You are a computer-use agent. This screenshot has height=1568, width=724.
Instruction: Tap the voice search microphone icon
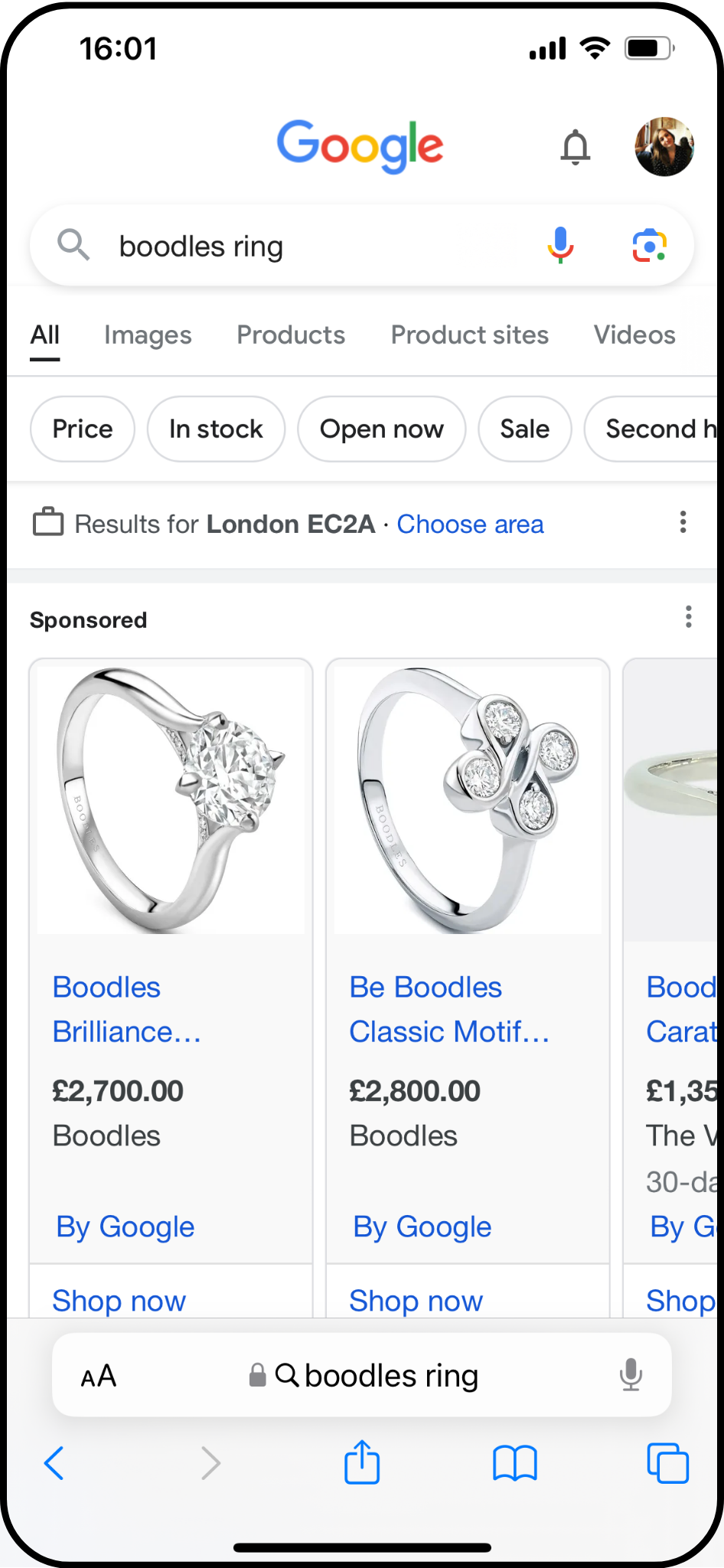point(560,245)
